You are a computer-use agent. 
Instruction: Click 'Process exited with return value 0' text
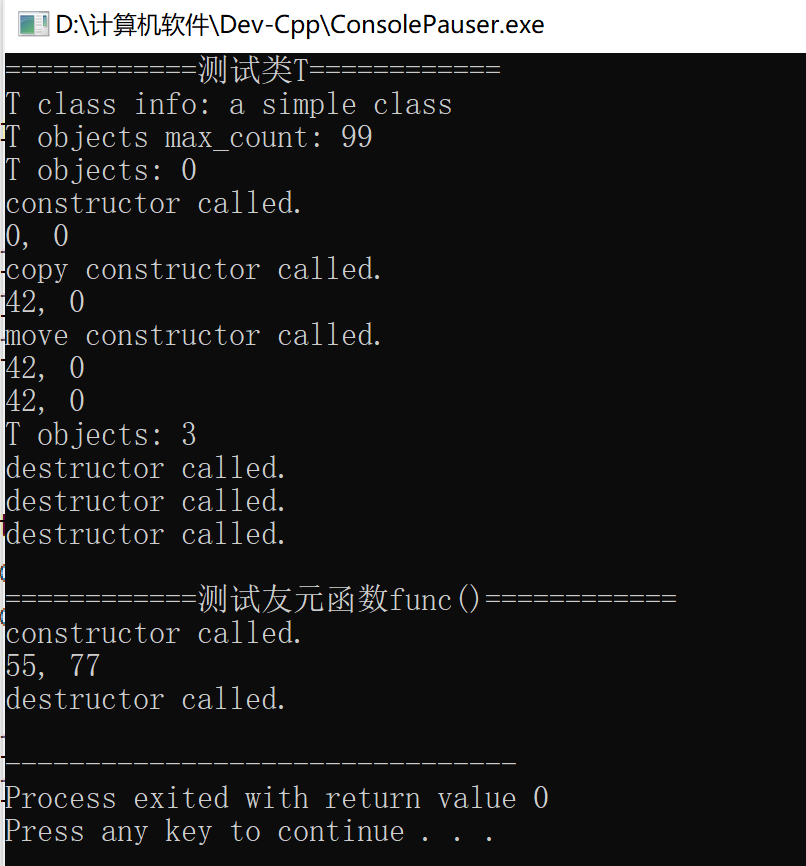(x=277, y=799)
